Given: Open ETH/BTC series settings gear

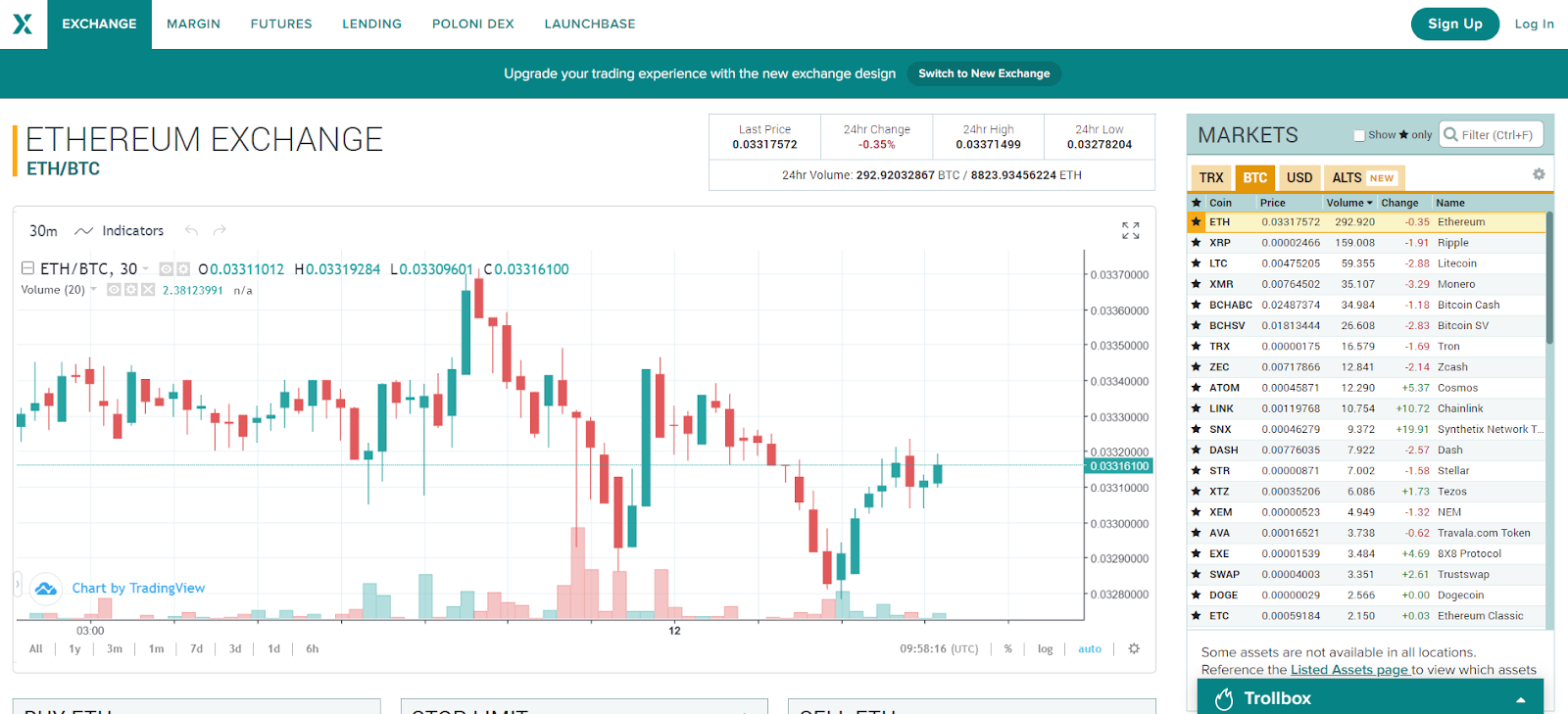Looking at the screenshot, I should click(x=183, y=269).
